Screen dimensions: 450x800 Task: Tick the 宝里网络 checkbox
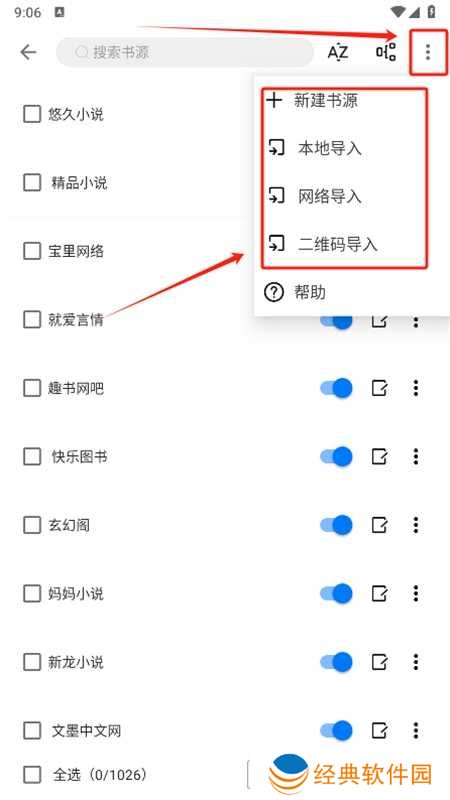(x=32, y=252)
